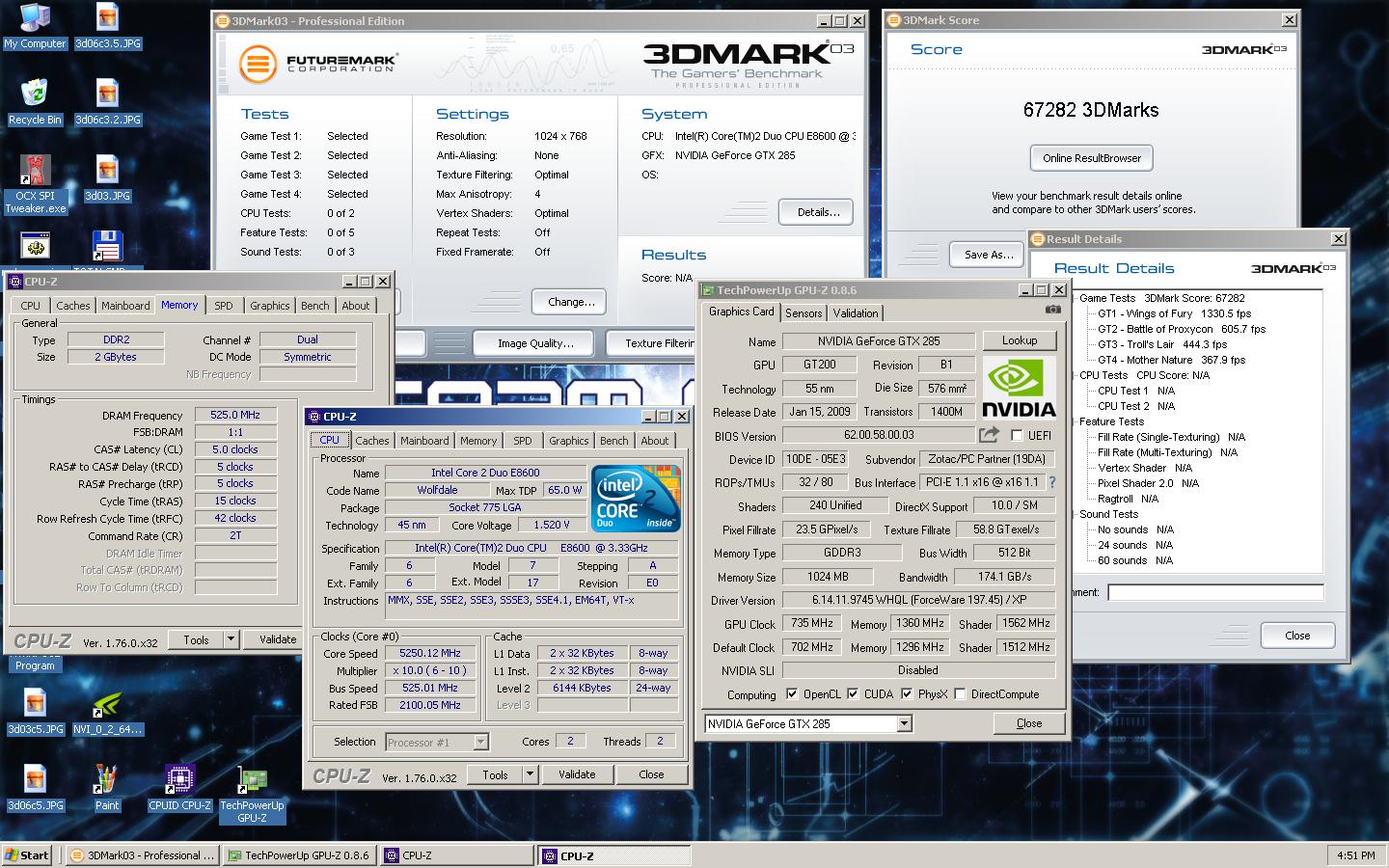The height and width of the screenshot is (868, 1389).
Task: Switch to Mainboard tab in front CPU-Z
Action: (424, 440)
